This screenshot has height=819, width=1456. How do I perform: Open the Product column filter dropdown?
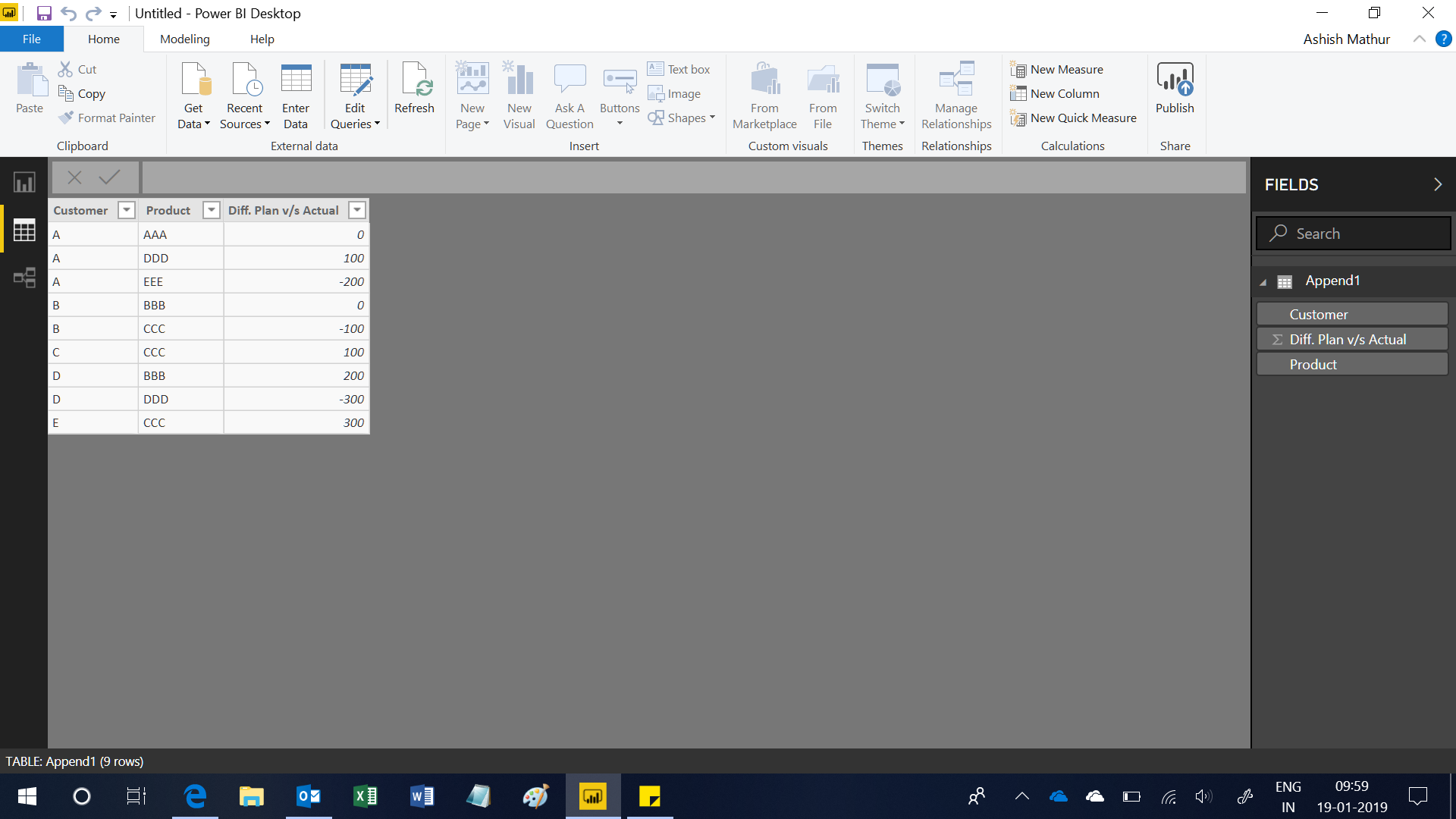(212, 210)
